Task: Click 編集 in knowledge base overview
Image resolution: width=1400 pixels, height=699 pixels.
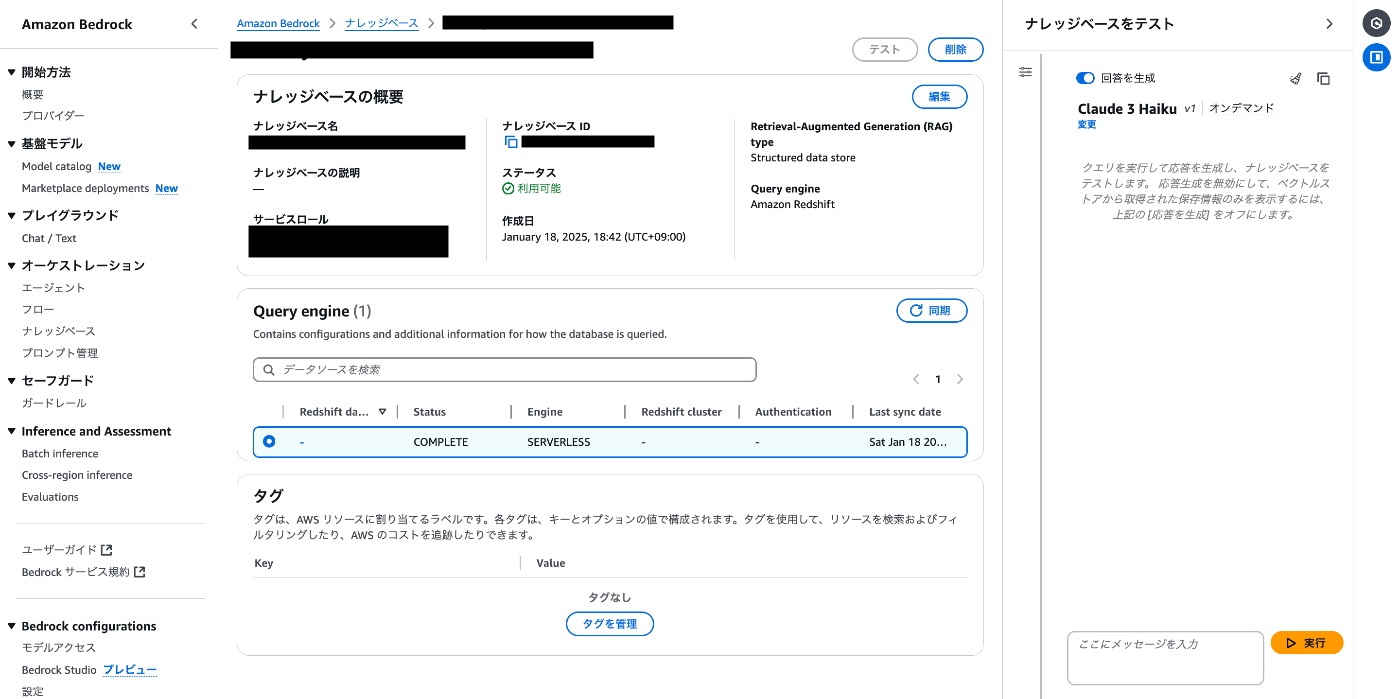Action: click(940, 96)
